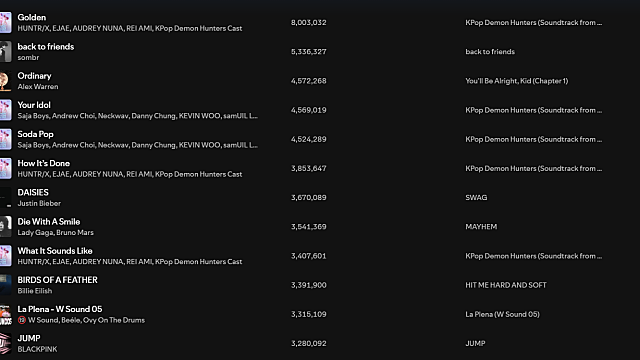Open artist BLACKPINK
Image resolution: width=640 pixels, height=360 pixels.
coord(37,349)
